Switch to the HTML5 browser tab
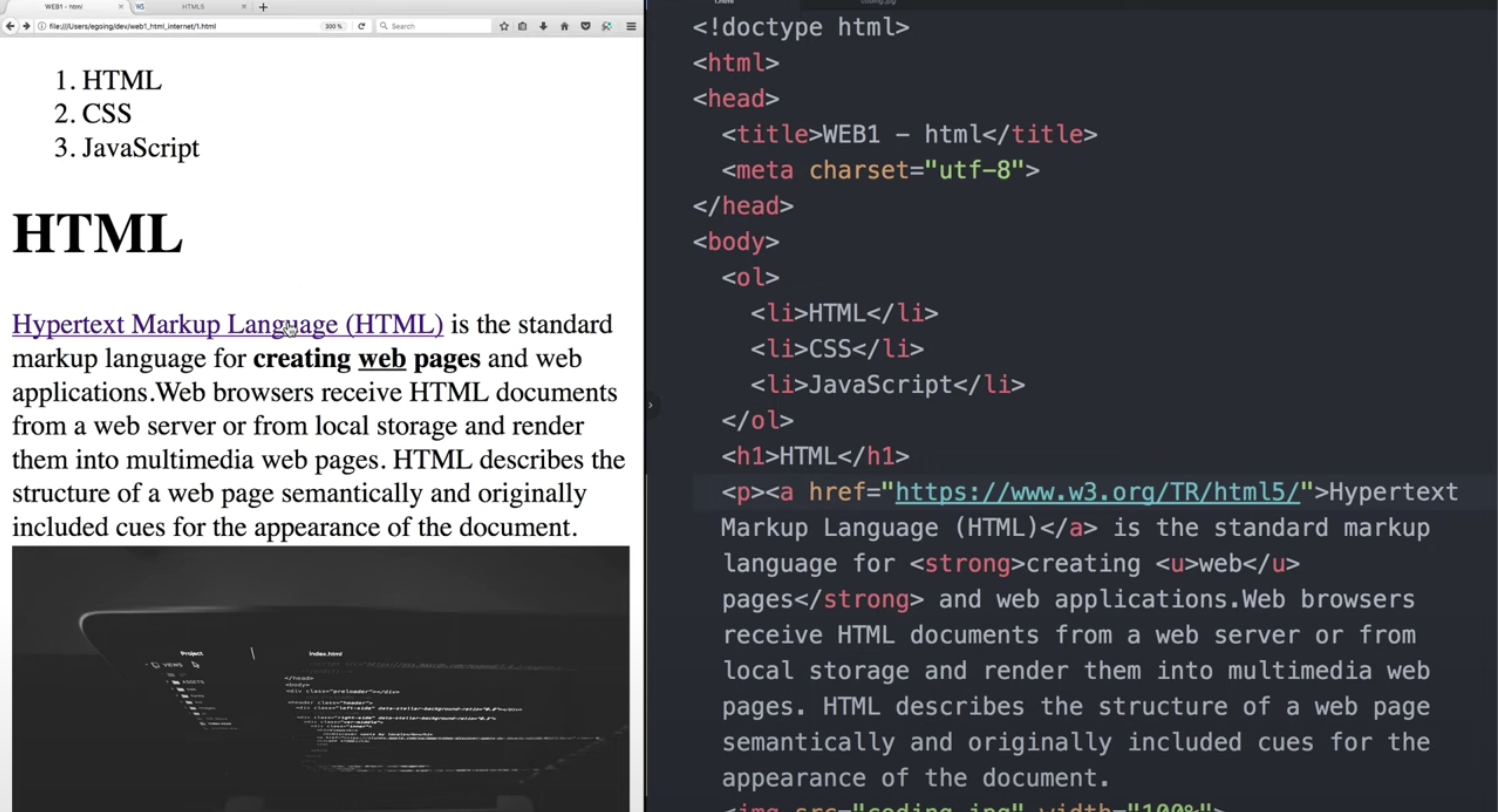The image size is (1498, 812). point(192,7)
